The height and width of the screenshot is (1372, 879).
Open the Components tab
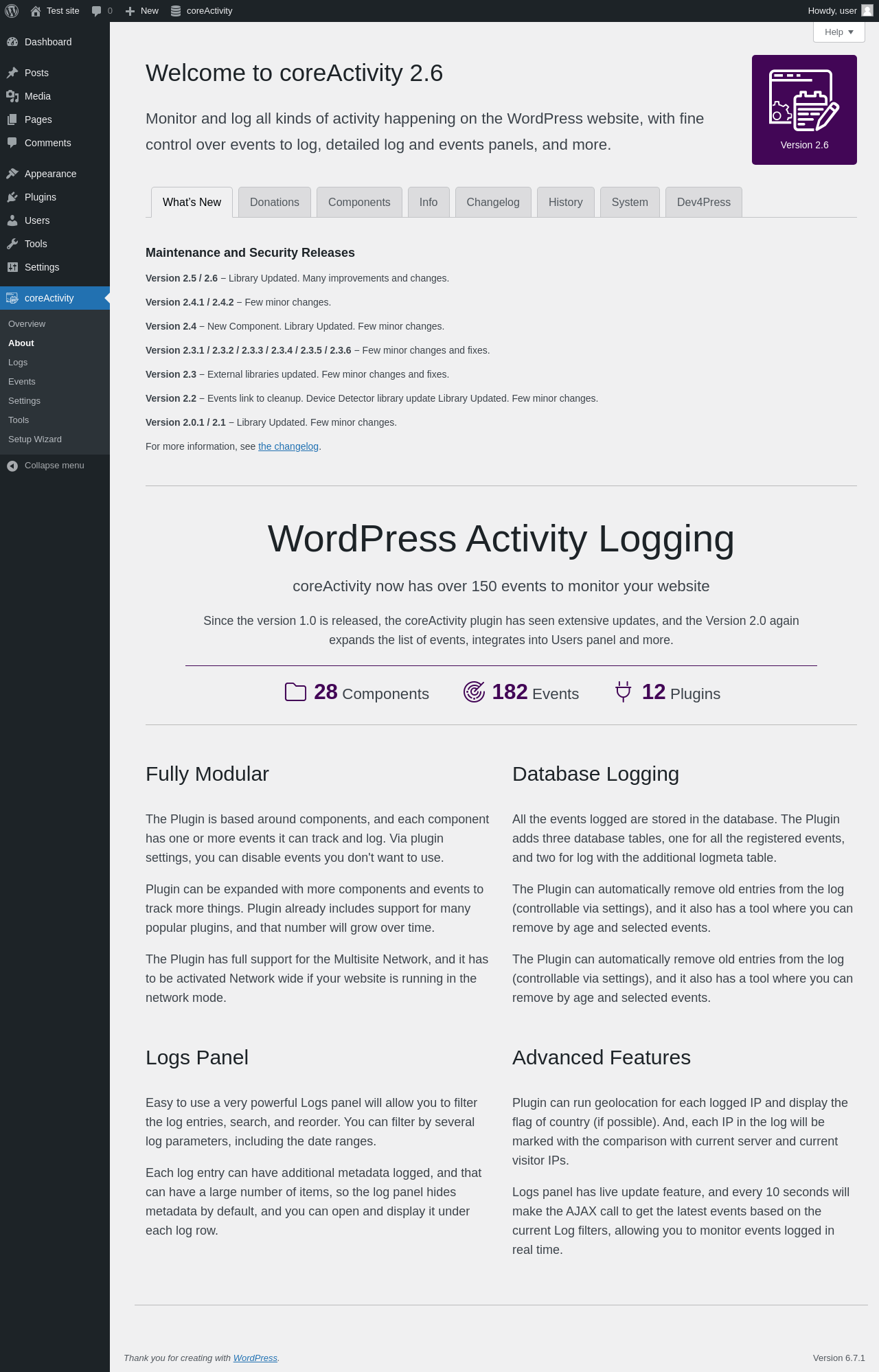pos(359,202)
